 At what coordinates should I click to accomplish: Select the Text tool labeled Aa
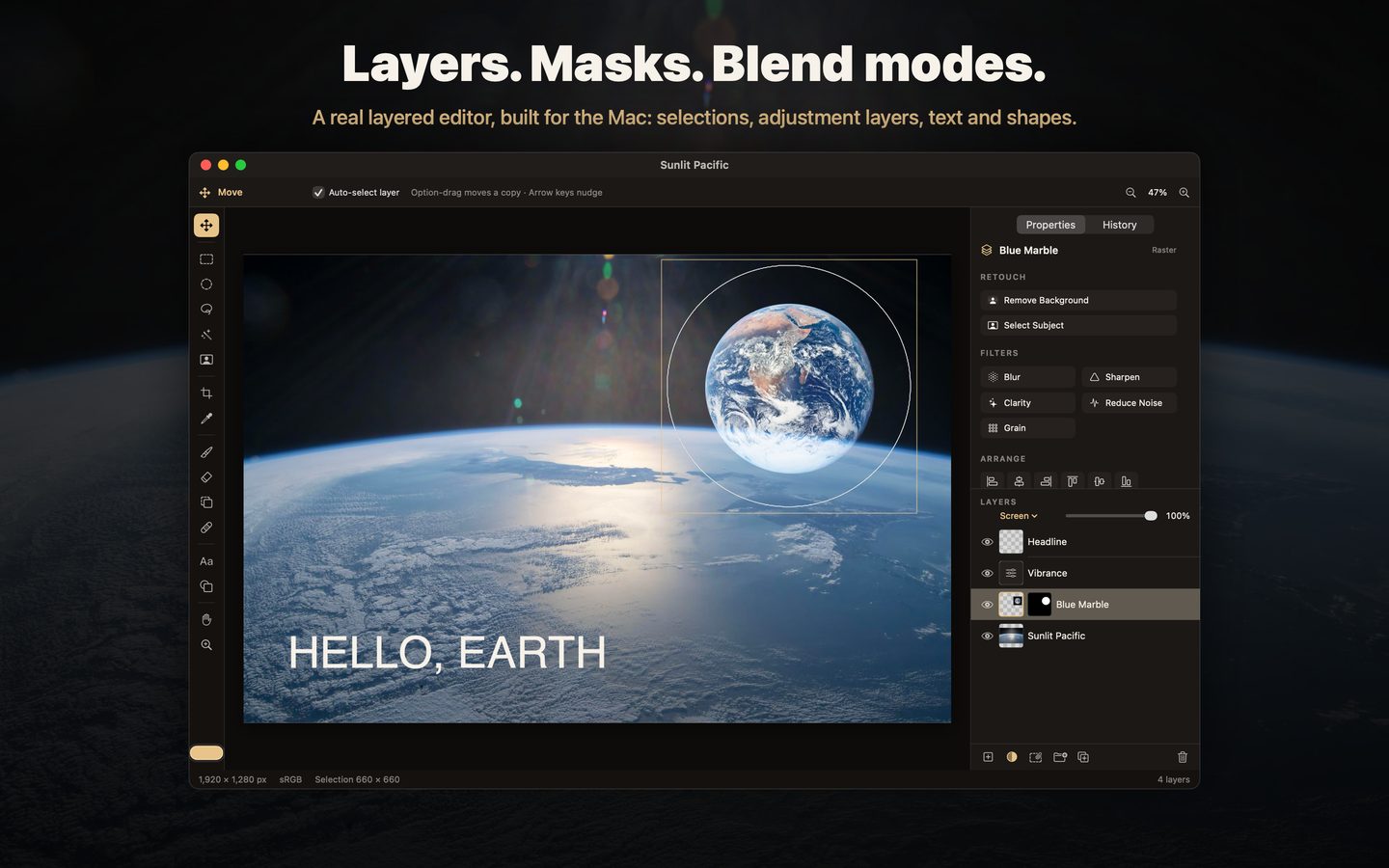[x=206, y=561]
